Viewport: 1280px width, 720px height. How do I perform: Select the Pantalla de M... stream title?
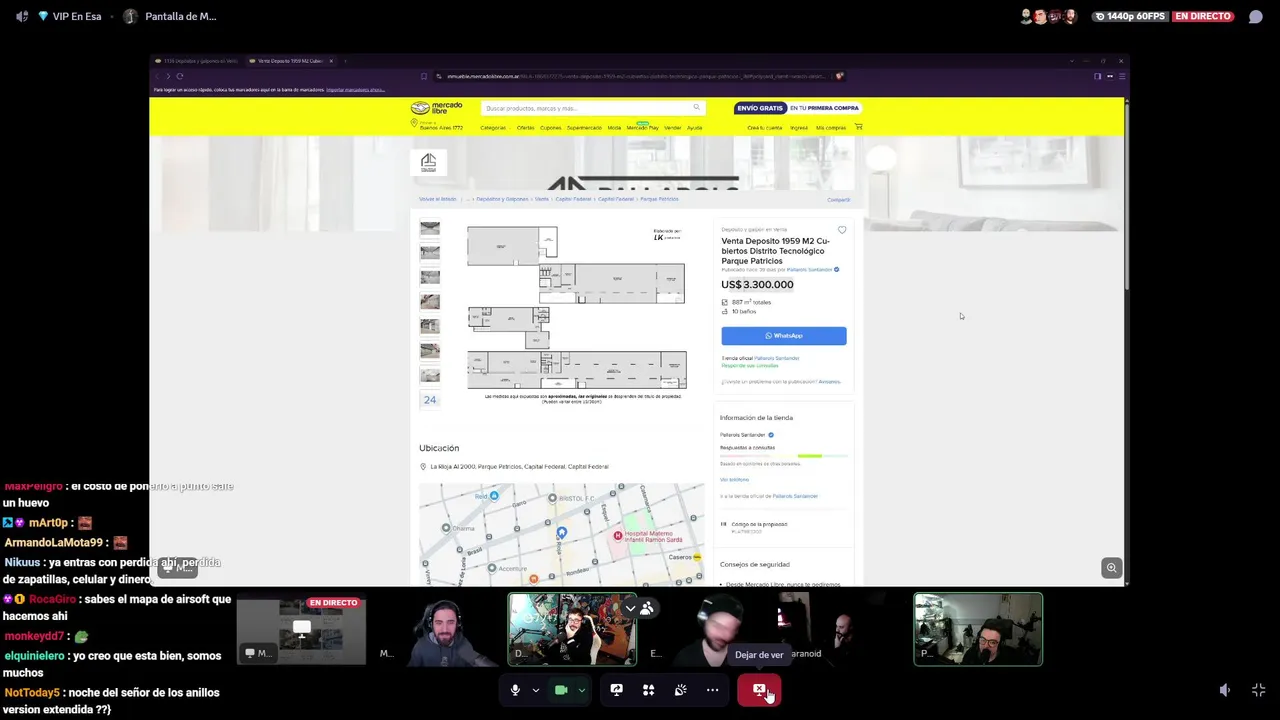click(x=180, y=16)
